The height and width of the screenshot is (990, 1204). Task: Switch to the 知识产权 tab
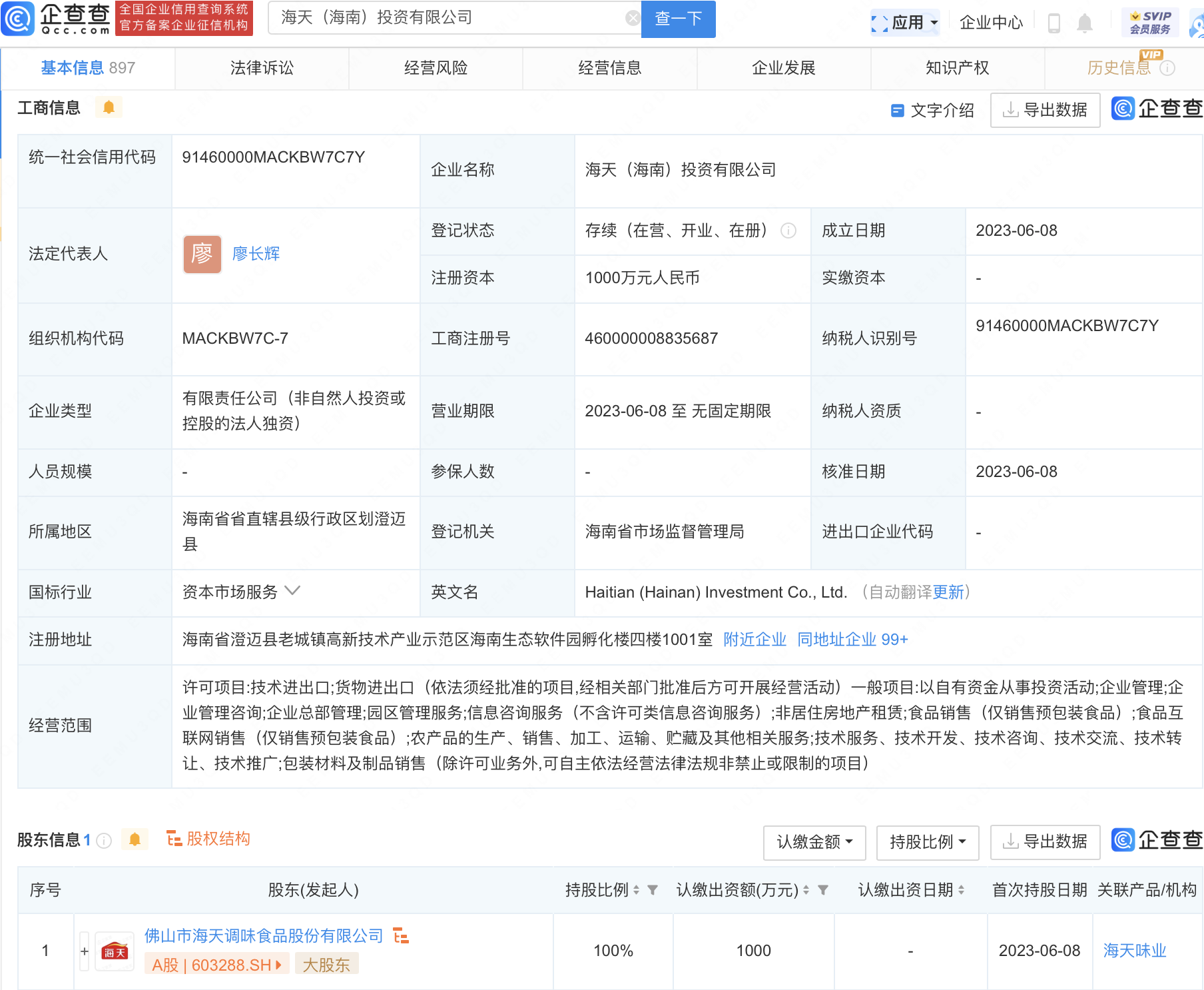click(x=958, y=68)
